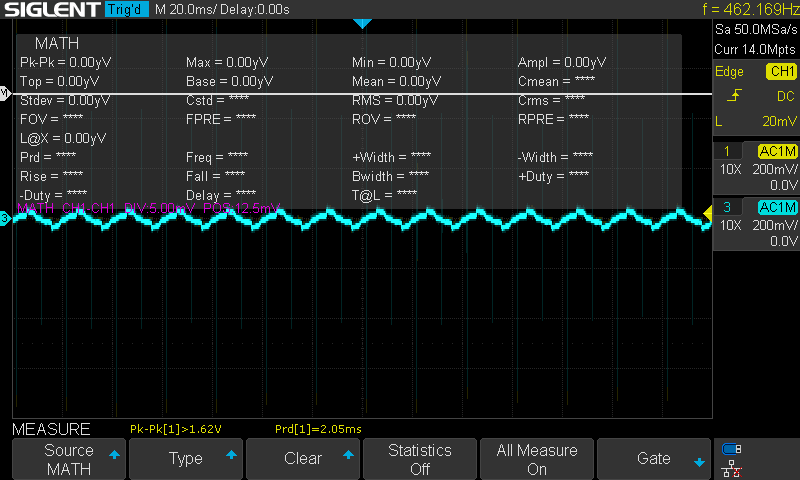Click the SIGLENT logo
Viewport: 800px width, 480px height.
click(52, 9)
